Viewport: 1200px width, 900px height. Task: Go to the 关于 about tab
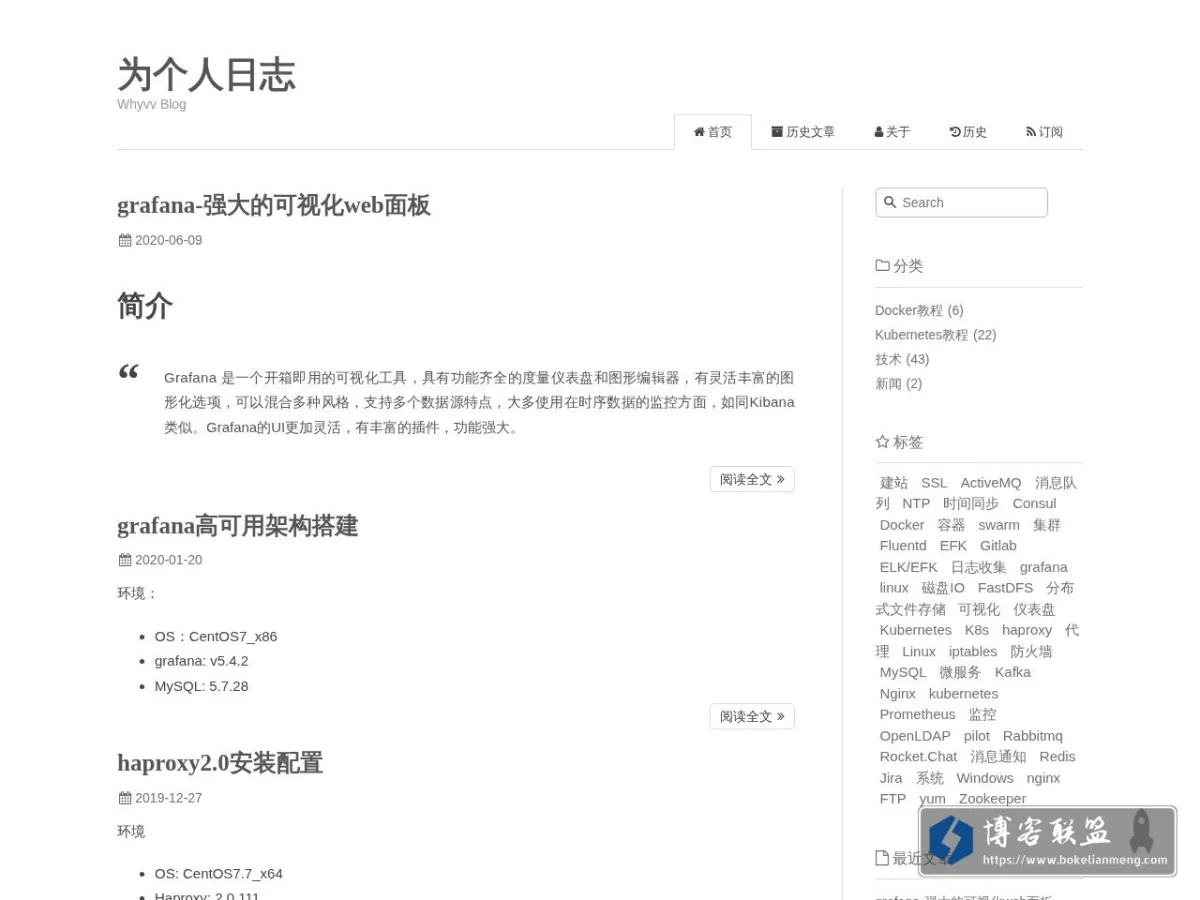[892, 132]
